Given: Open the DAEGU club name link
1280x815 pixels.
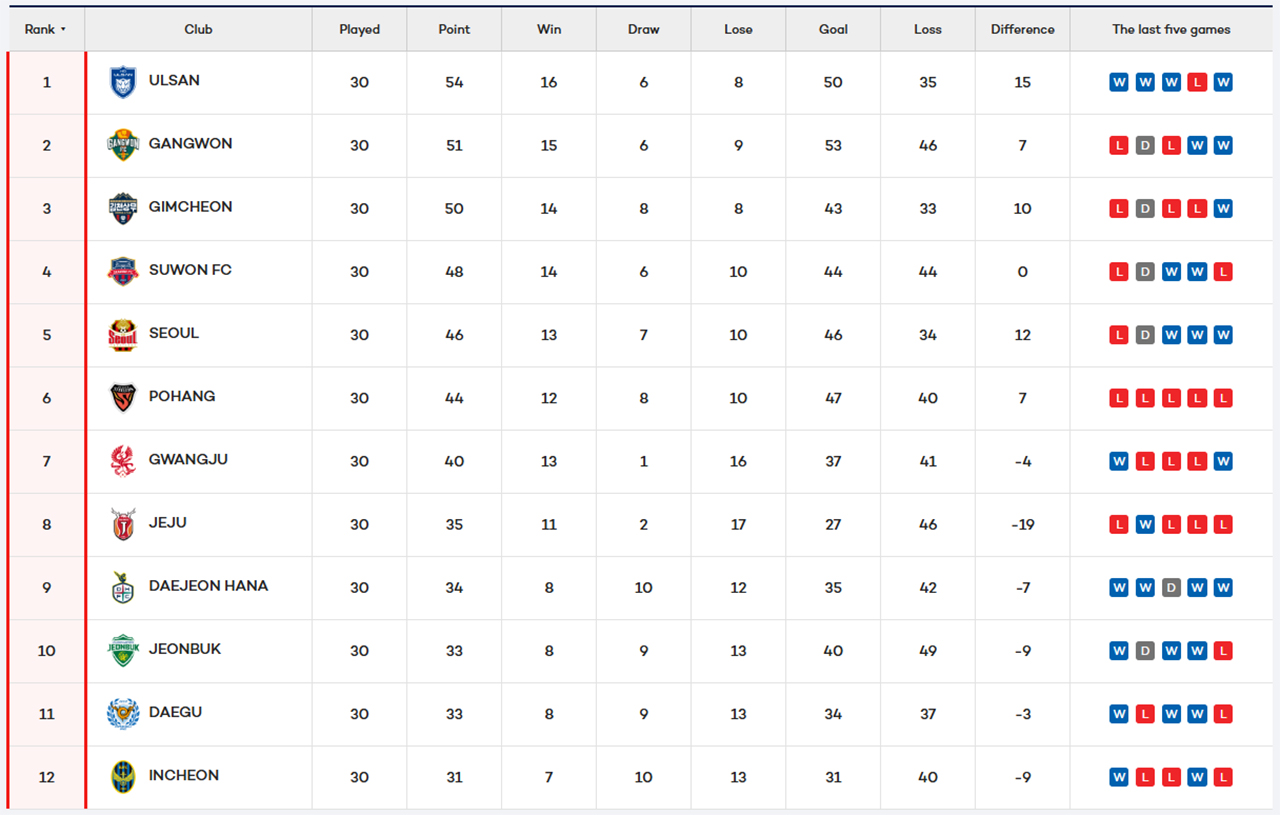Looking at the screenshot, I should click(175, 712).
